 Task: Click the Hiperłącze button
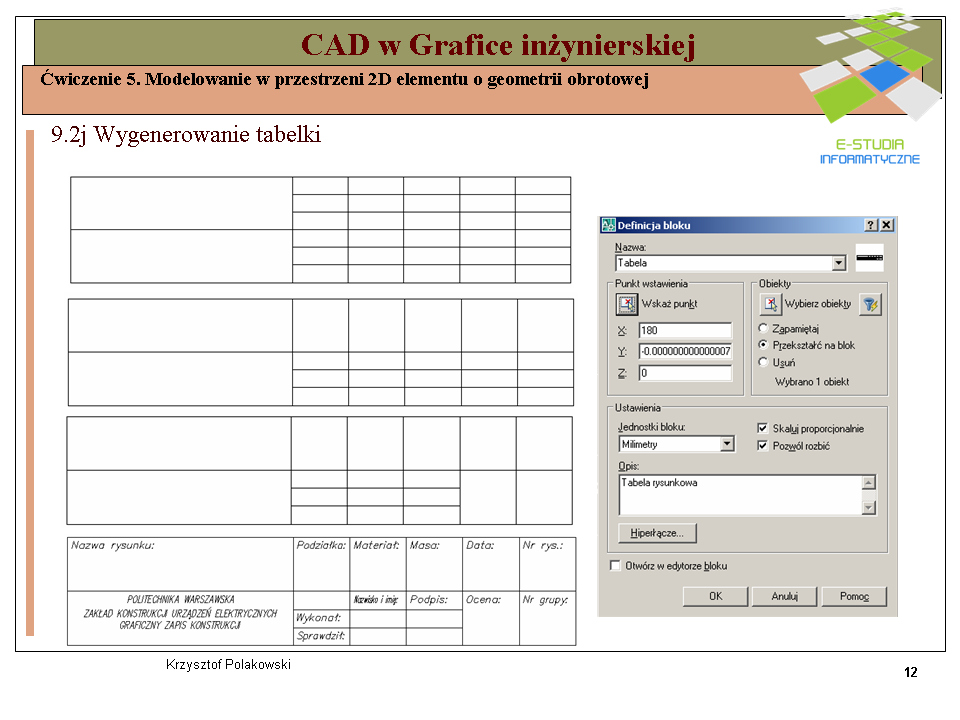(658, 533)
